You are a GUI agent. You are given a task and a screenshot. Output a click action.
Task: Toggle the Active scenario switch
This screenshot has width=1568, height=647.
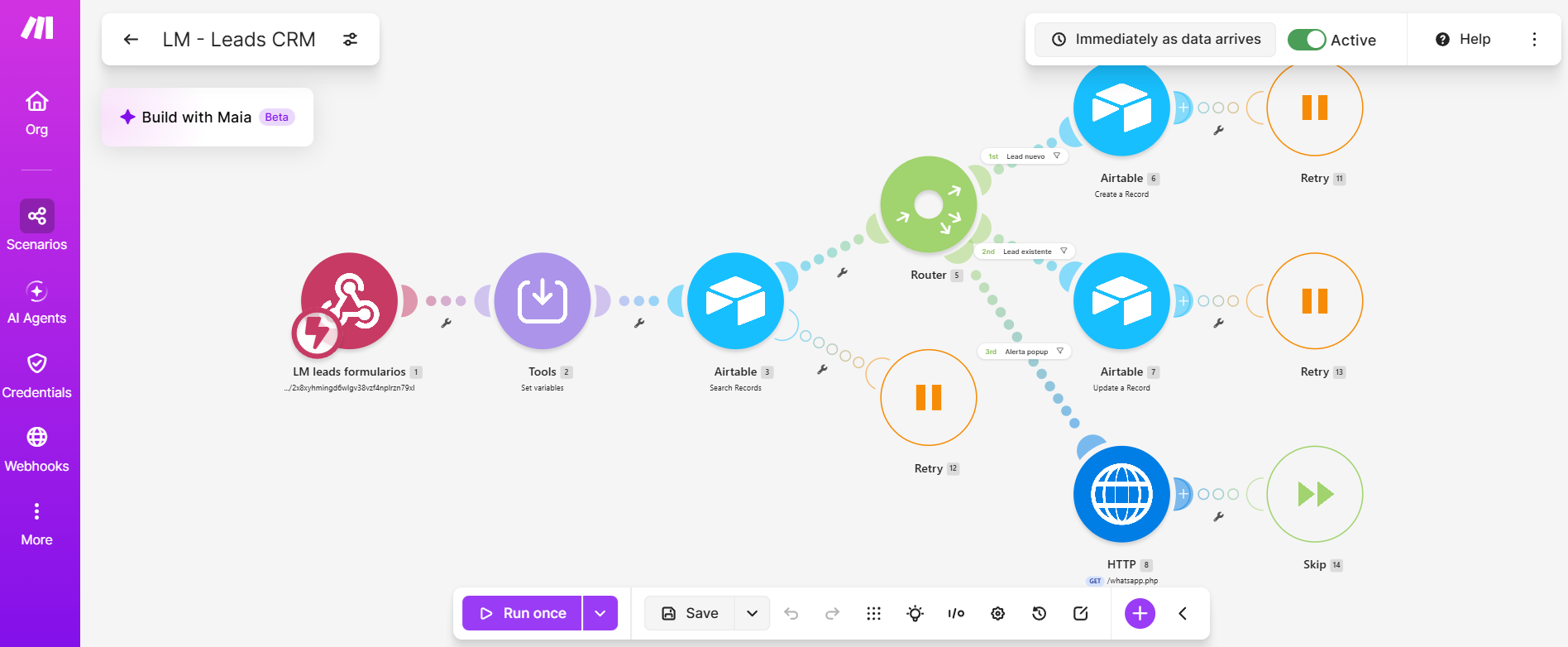(1307, 40)
